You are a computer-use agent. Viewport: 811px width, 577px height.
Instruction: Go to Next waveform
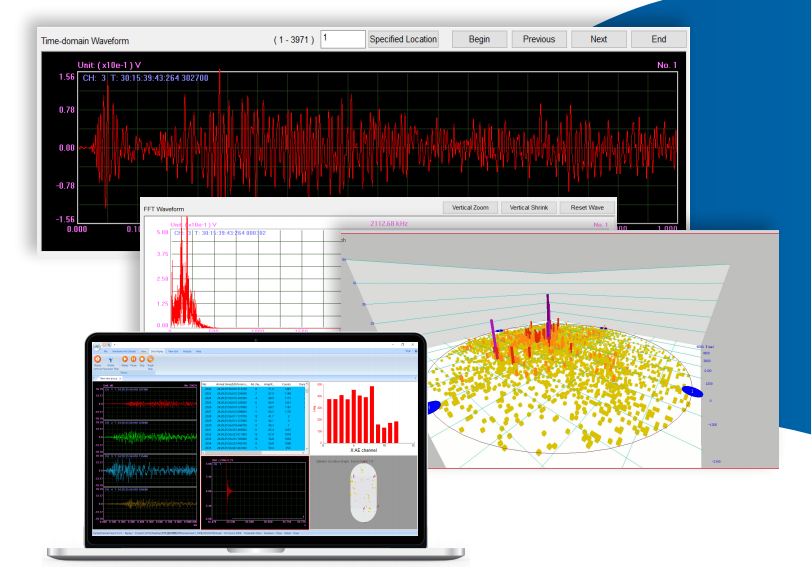598,39
